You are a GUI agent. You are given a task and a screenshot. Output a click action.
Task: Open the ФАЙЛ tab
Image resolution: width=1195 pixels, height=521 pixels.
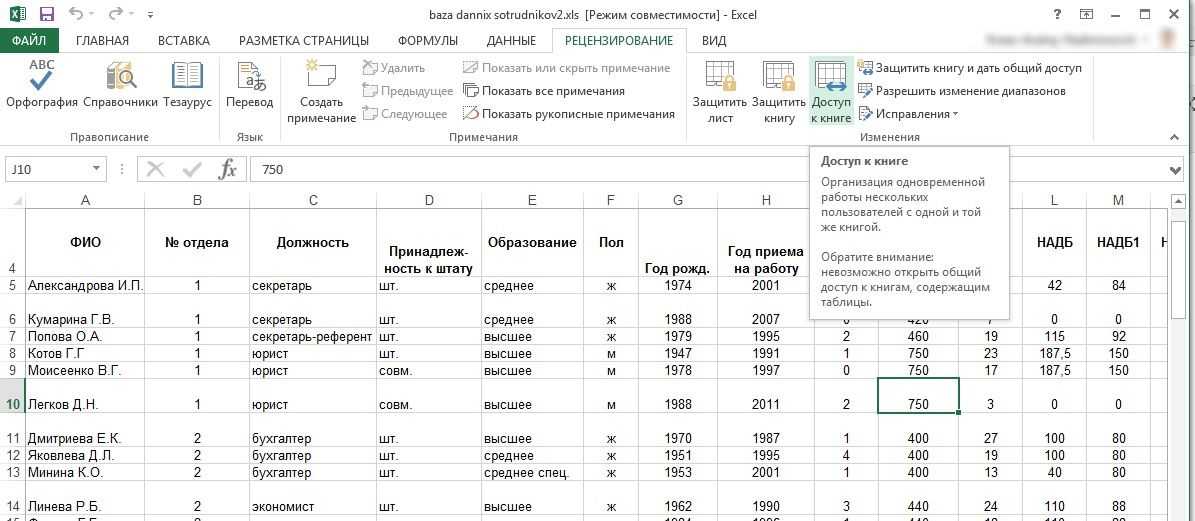coord(29,40)
